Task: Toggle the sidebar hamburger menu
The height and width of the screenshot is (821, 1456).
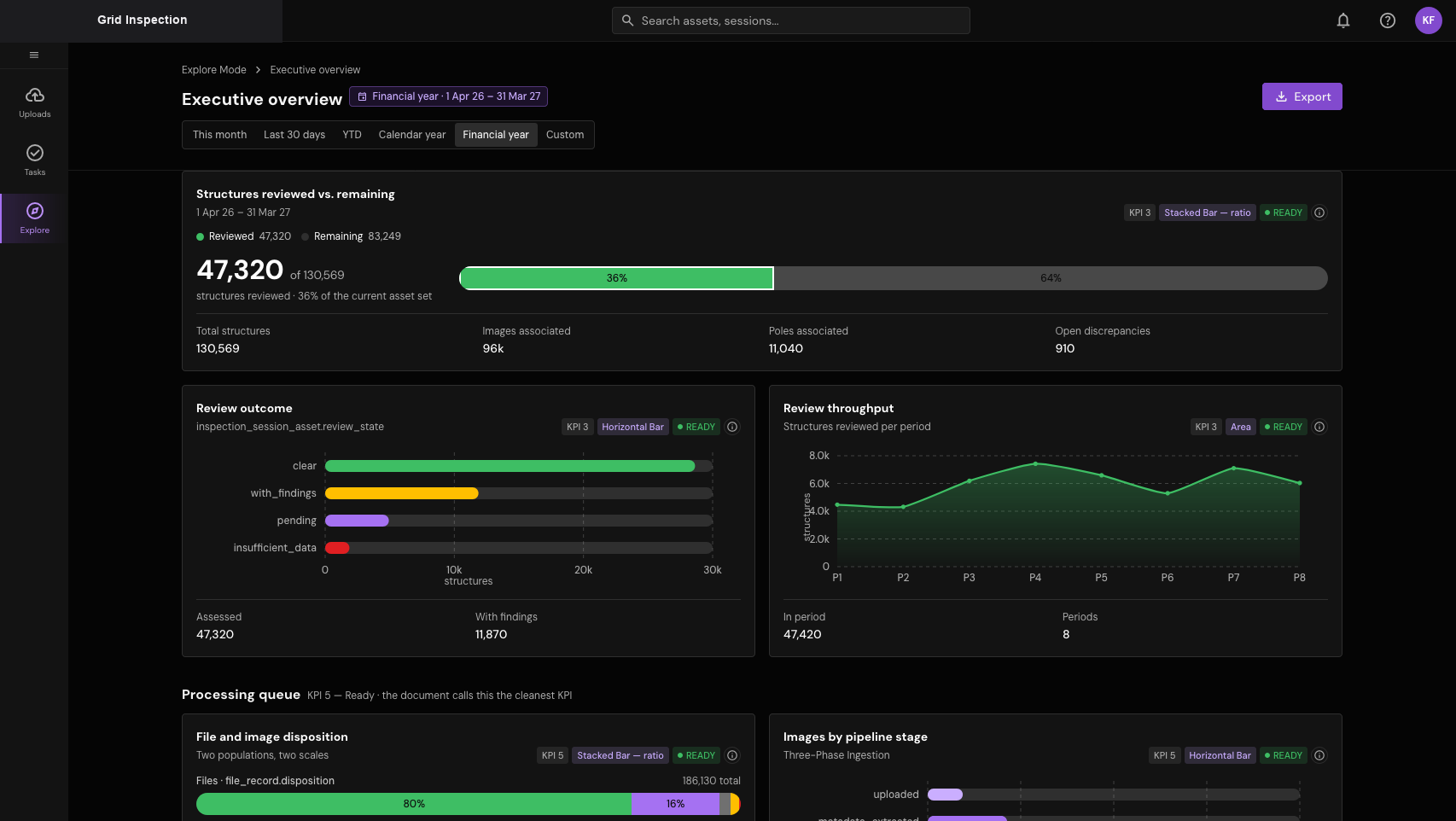Action: tap(34, 55)
